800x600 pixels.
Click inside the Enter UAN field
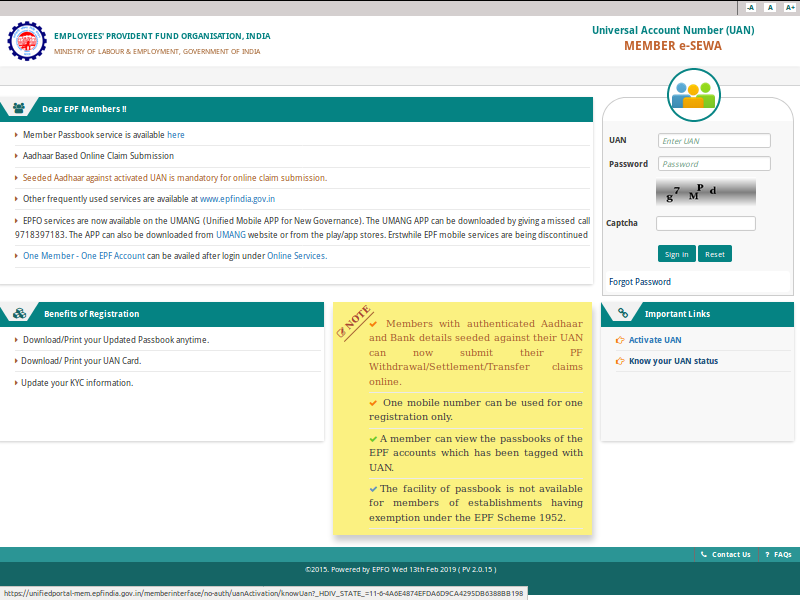(713, 140)
